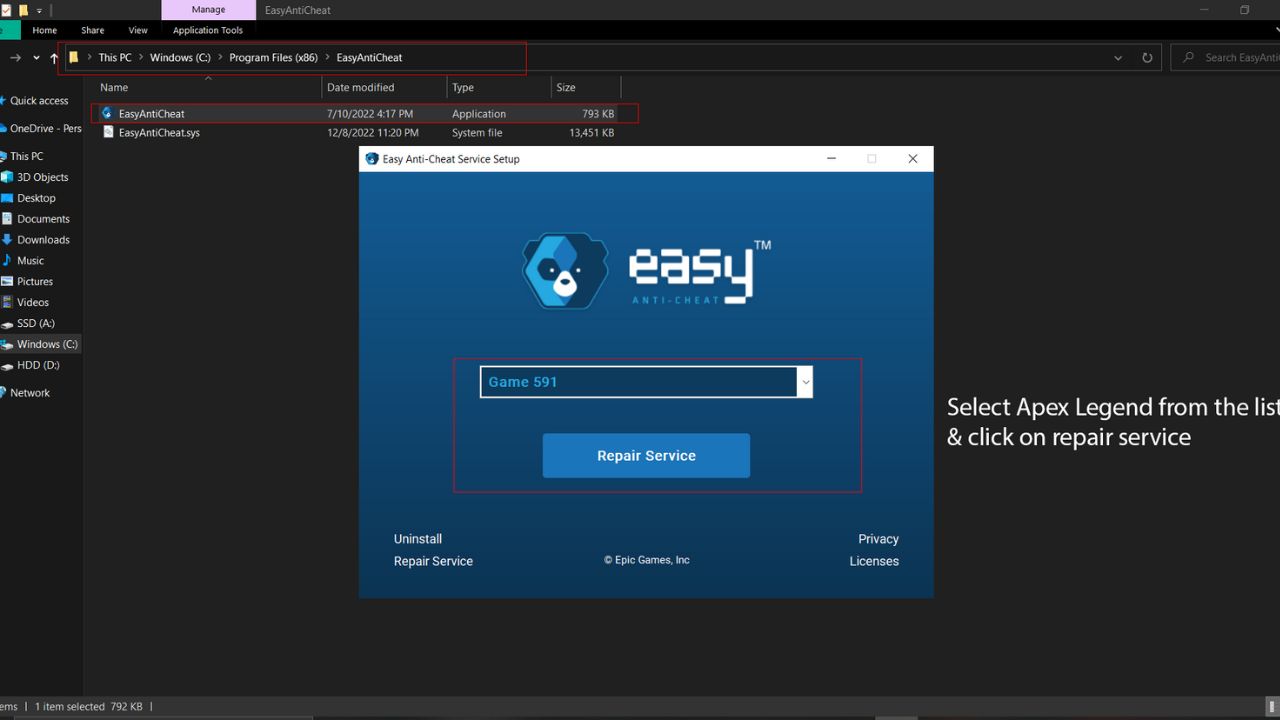Screen dimensions: 1280x720
Task: Click the EasyAntiCheat application file icon
Action: point(108,113)
